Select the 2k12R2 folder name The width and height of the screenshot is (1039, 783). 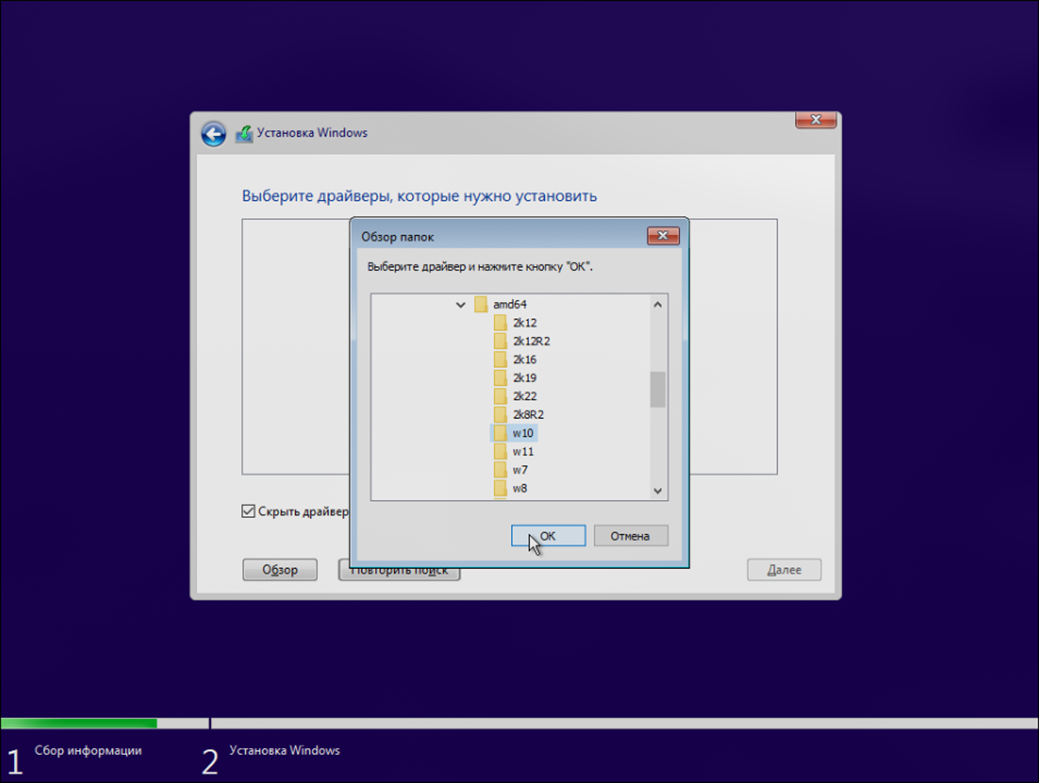531,341
